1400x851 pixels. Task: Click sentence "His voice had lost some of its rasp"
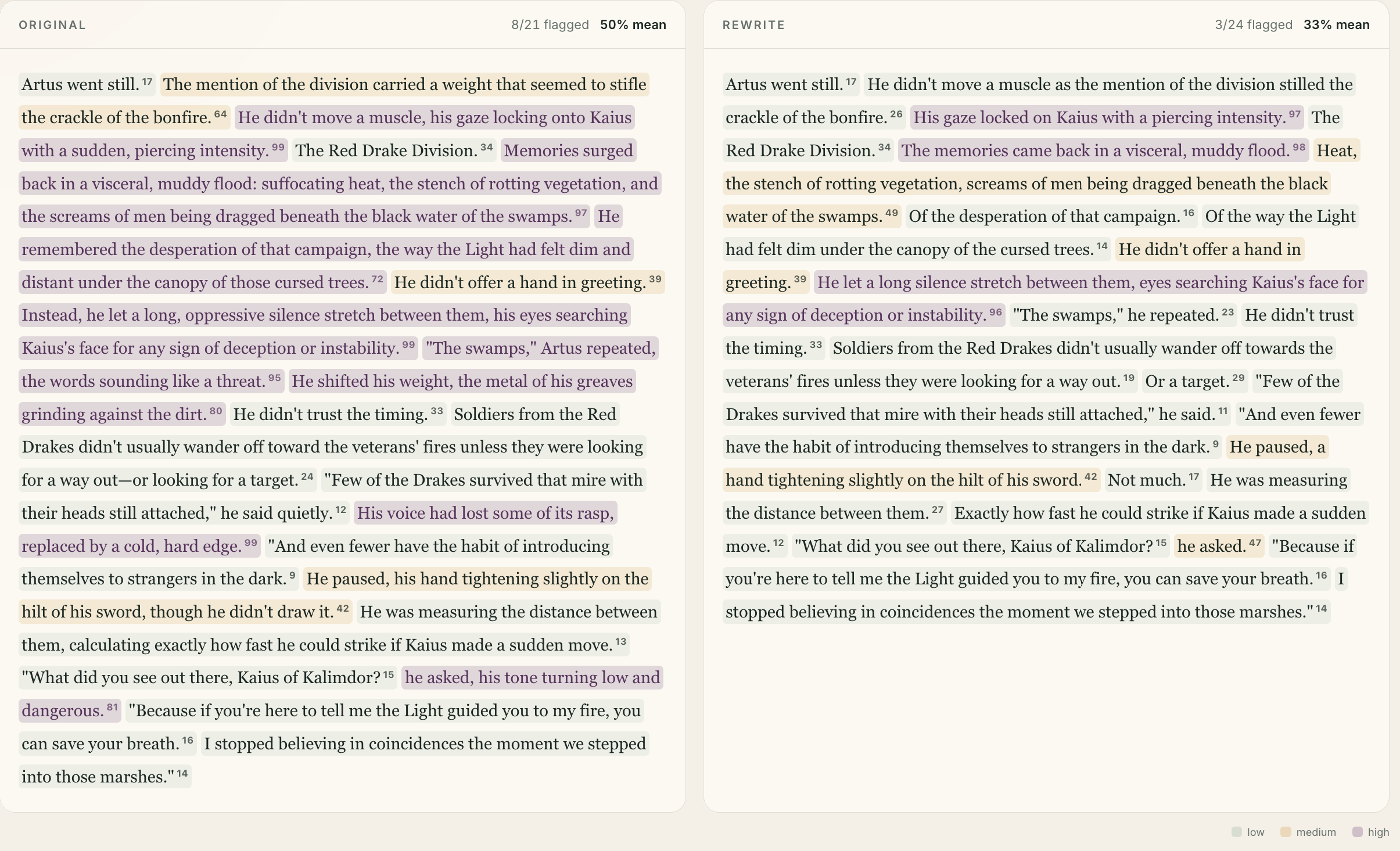(486, 514)
